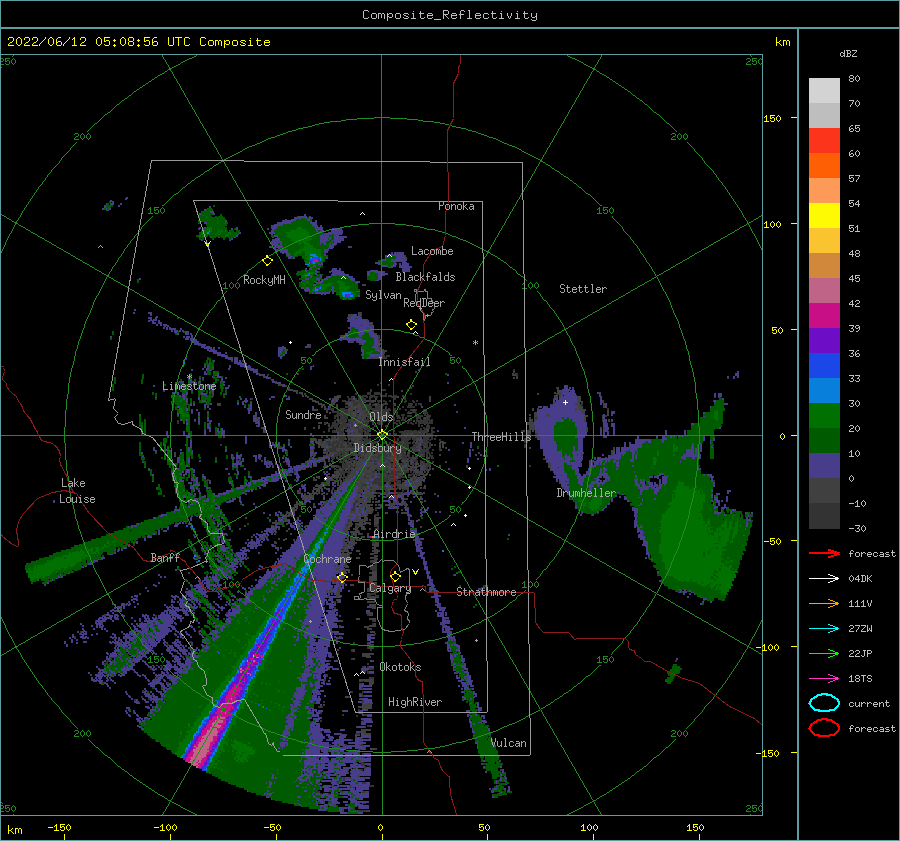Click the Strathmore label

click(x=486, y=592)
